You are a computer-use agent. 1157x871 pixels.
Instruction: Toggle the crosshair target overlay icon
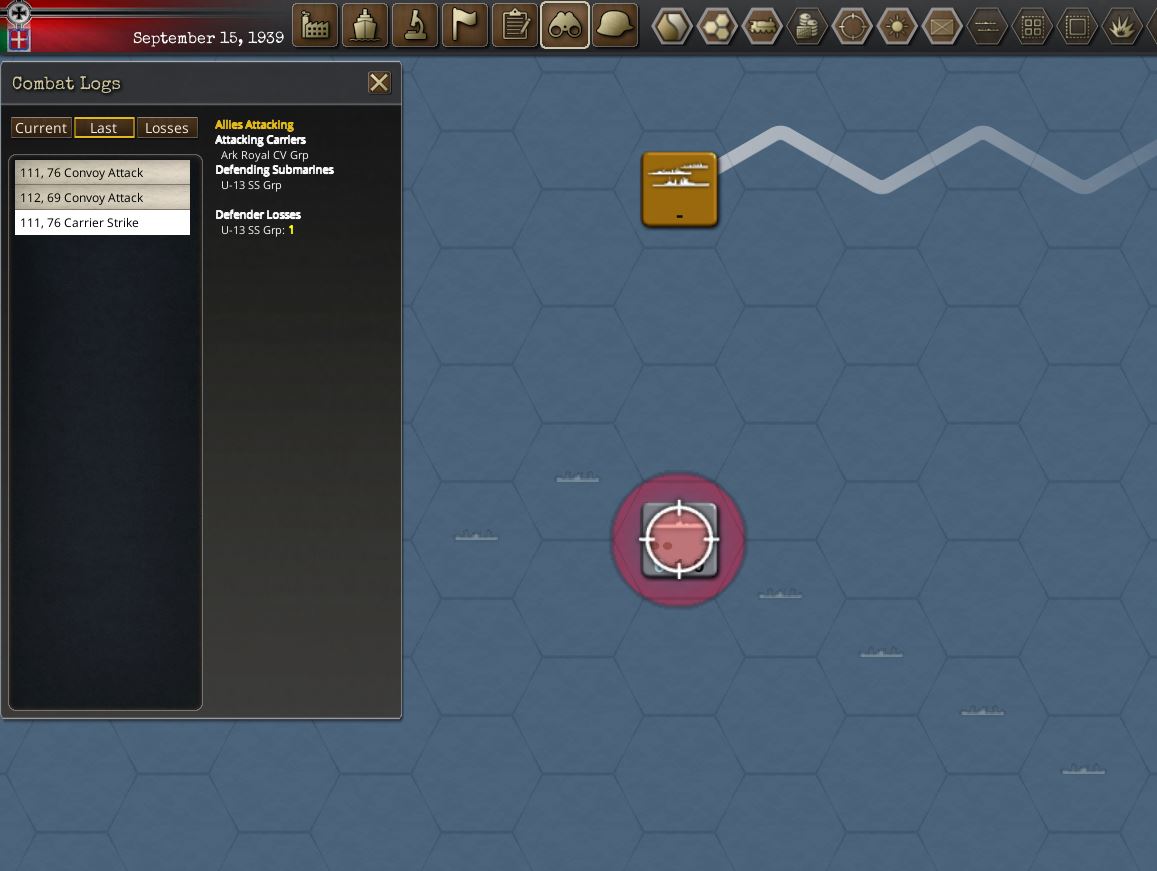tap(852, 27)
